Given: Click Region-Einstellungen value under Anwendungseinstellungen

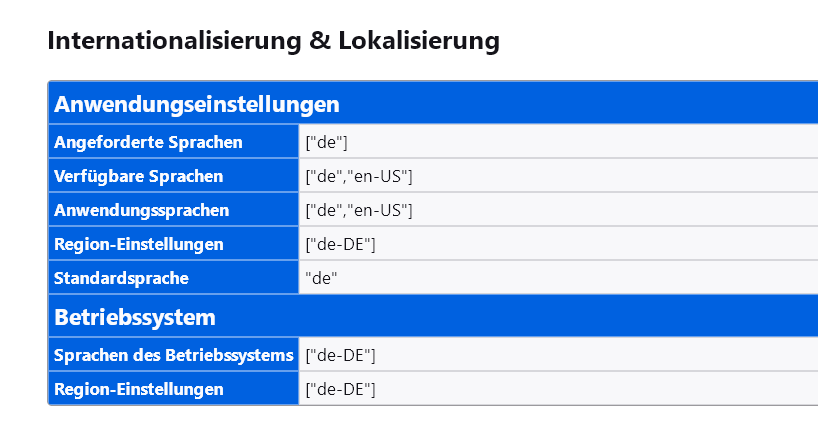Looking at the screenshot, I should 340,244.
